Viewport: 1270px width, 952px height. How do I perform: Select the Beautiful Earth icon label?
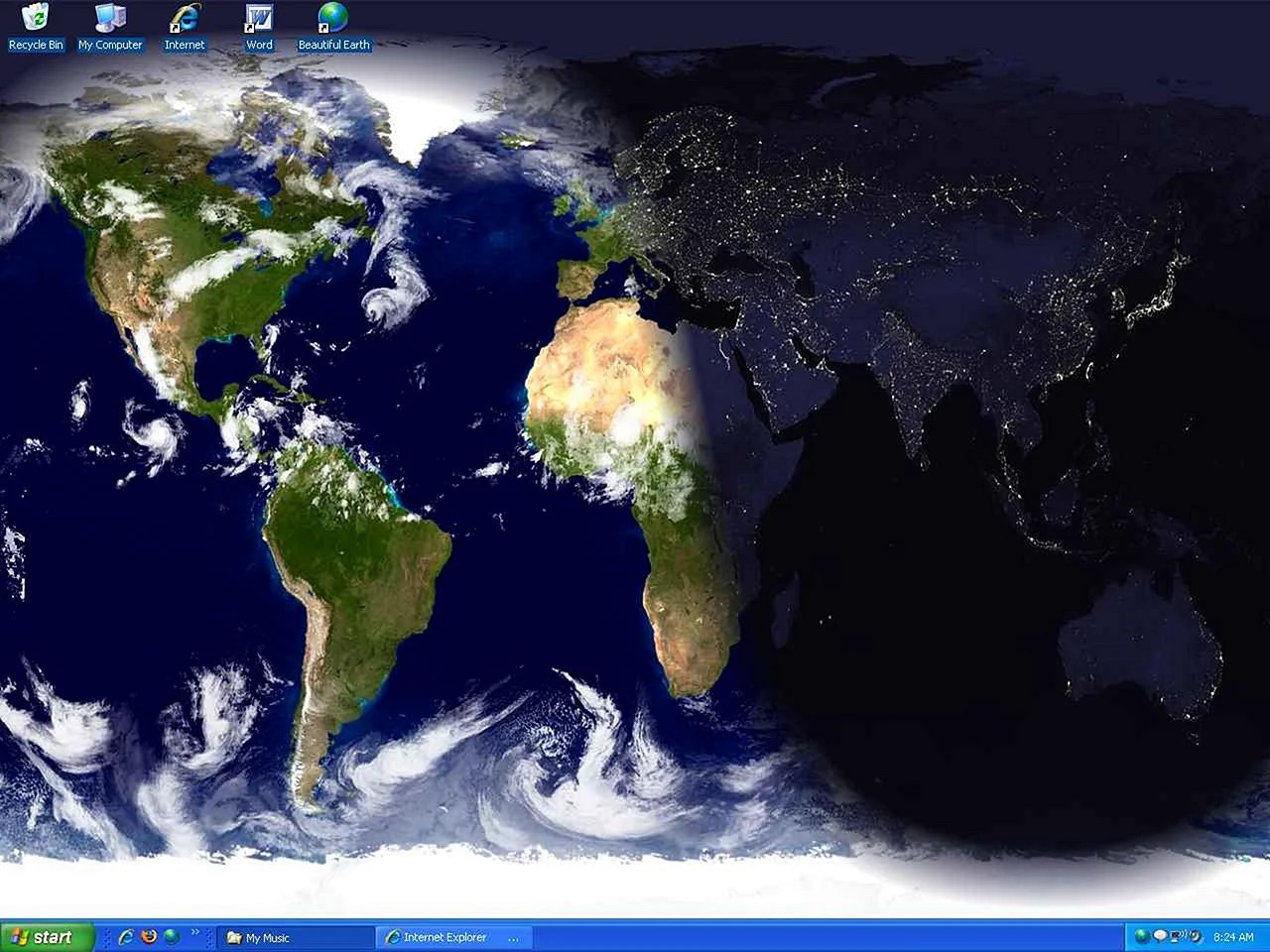click(x=332, y=44)
